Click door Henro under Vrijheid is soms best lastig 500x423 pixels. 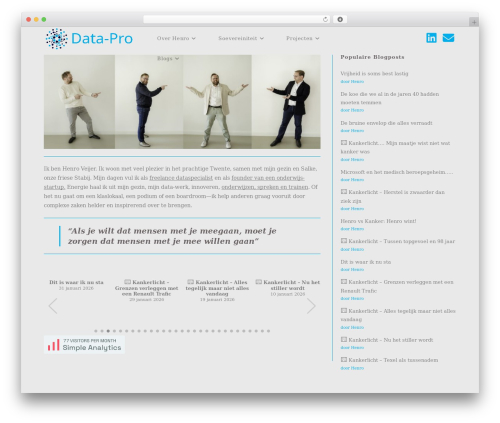[x=352, y=81]
